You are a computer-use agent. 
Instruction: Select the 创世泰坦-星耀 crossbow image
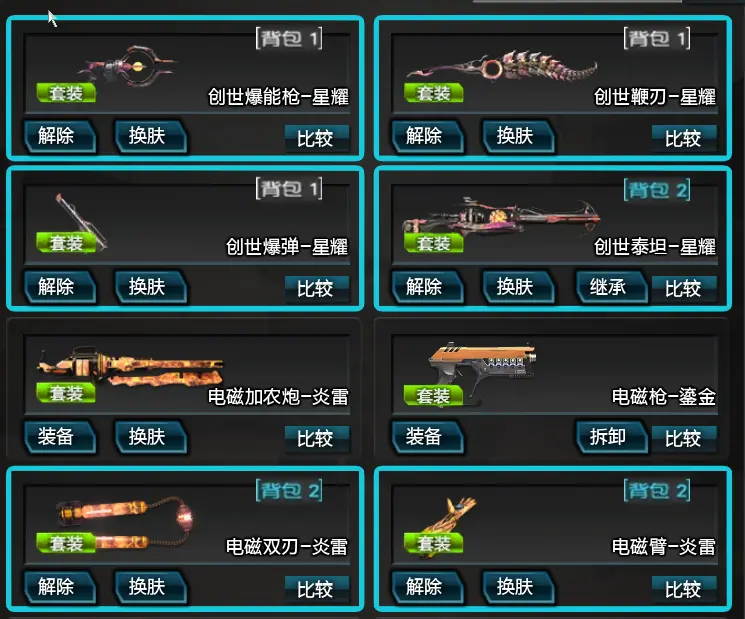click(500, 216)
